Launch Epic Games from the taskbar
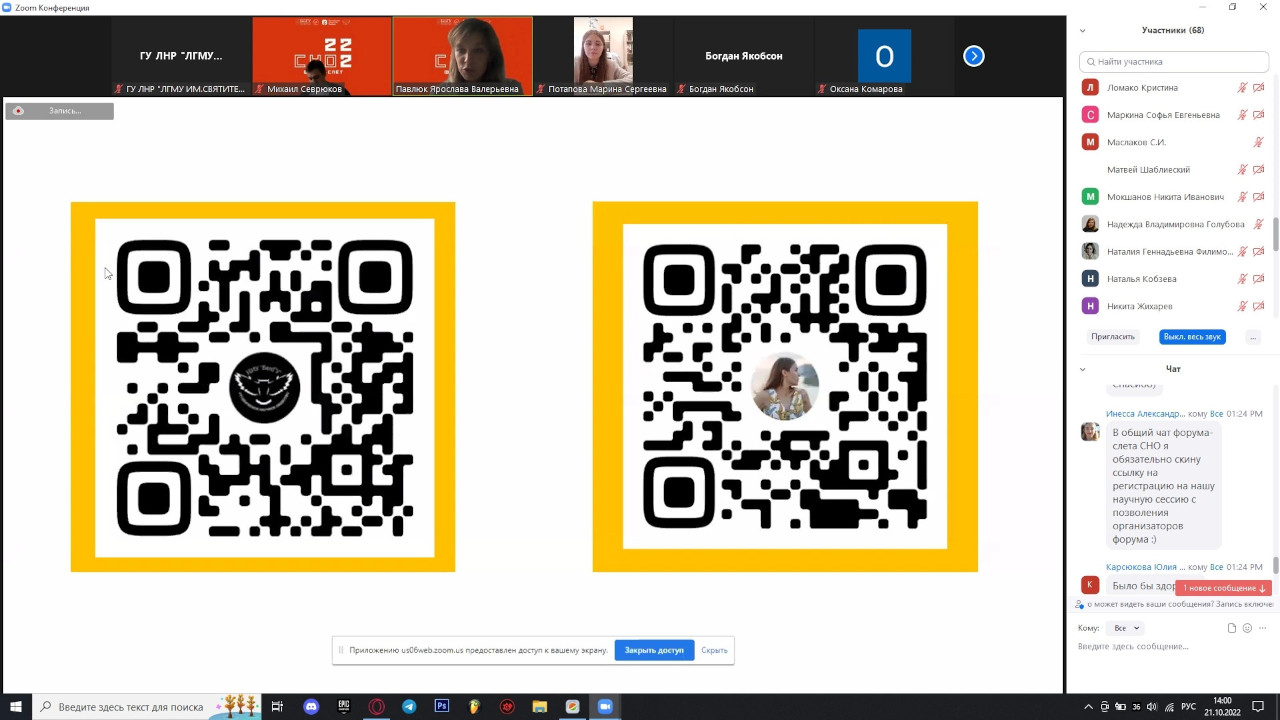This screenshot has height=720, width=1280. 344,707
